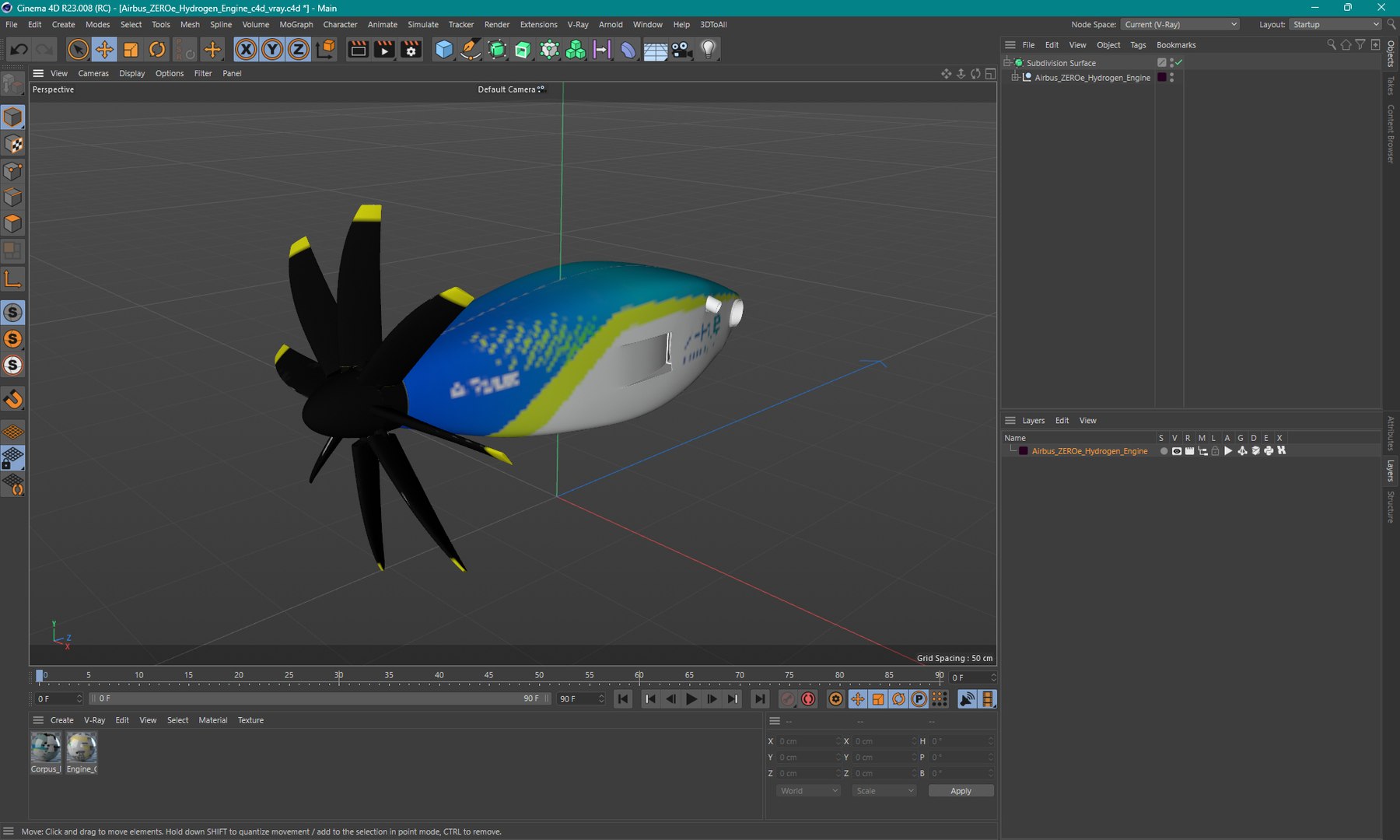Activate the Scale tool
1400x840 pixels.
point(131,50)
